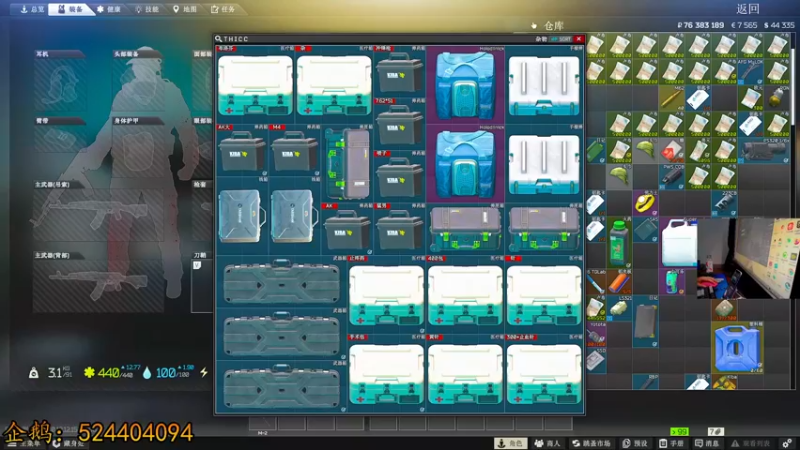The height and width of the screenshot is (450, 800).
Task: Select the left silver document case
Action: point(242,216)
